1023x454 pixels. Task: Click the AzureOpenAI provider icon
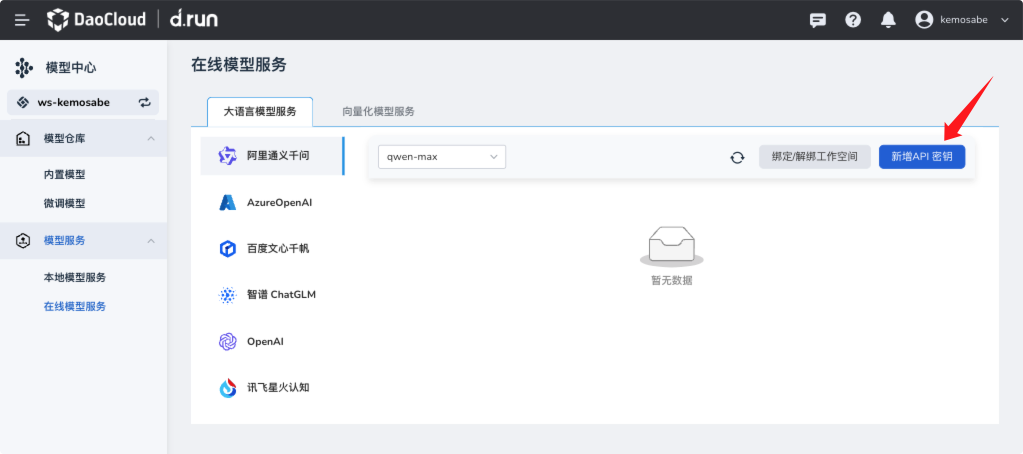tap(228, 202)
